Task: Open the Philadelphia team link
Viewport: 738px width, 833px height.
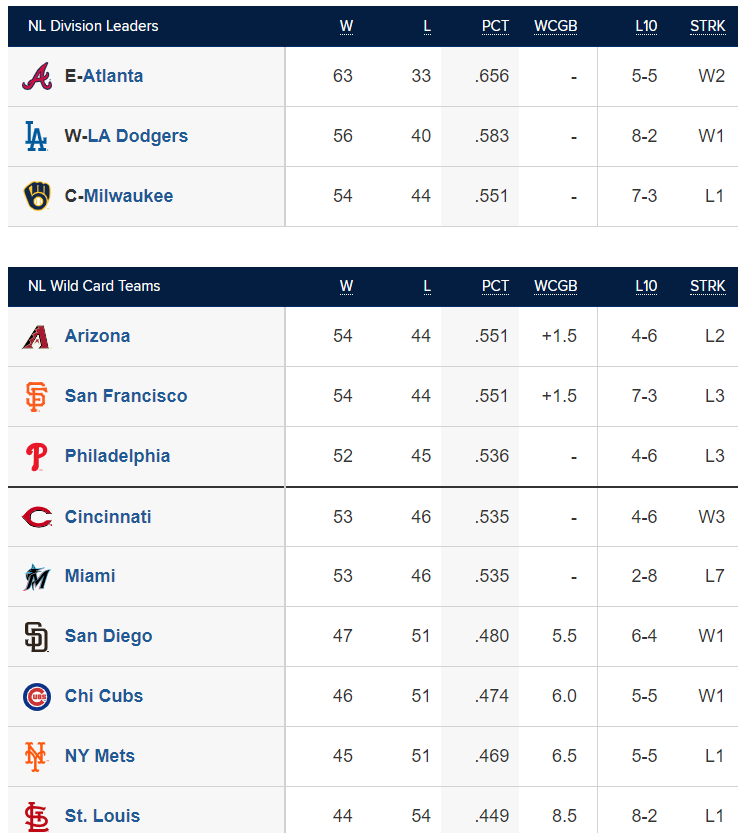Action: pyautogui.click(x=117, y=456)
